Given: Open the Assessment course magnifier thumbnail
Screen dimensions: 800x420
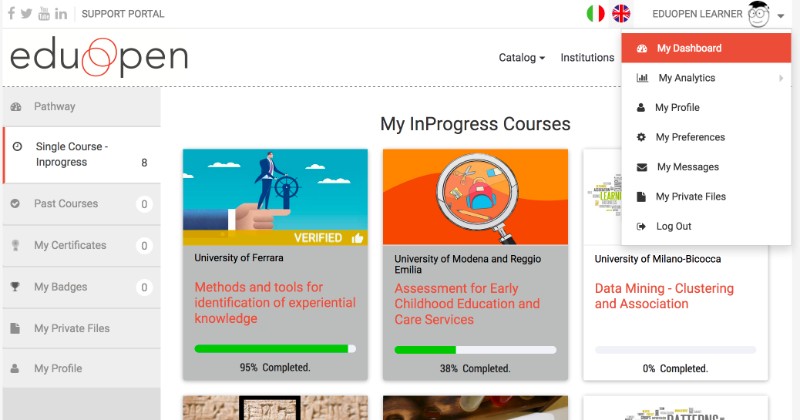Looking at the screenshot, I should 475,197.
